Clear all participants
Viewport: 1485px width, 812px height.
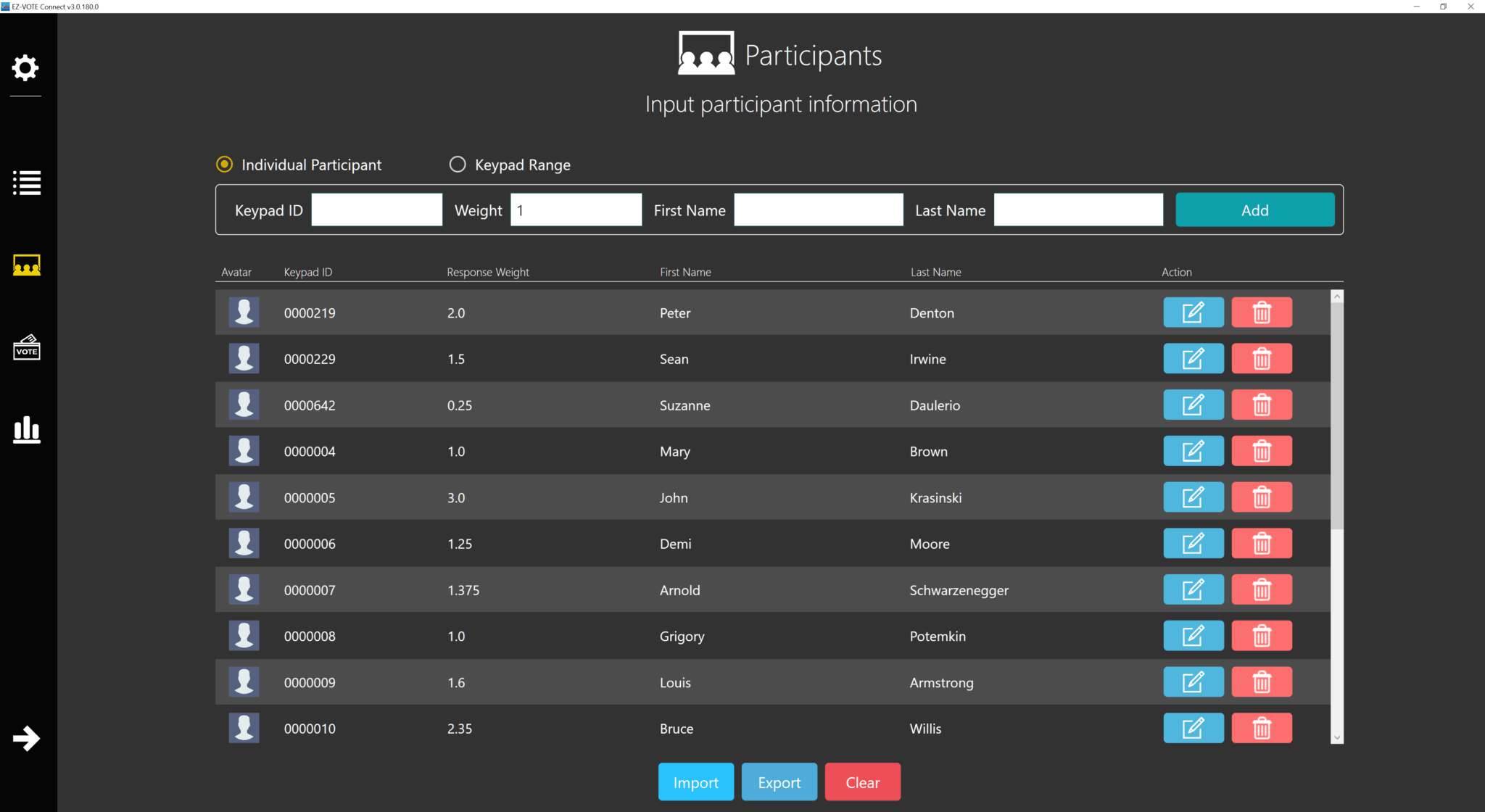pyautogui.click(x=862, y=782)
